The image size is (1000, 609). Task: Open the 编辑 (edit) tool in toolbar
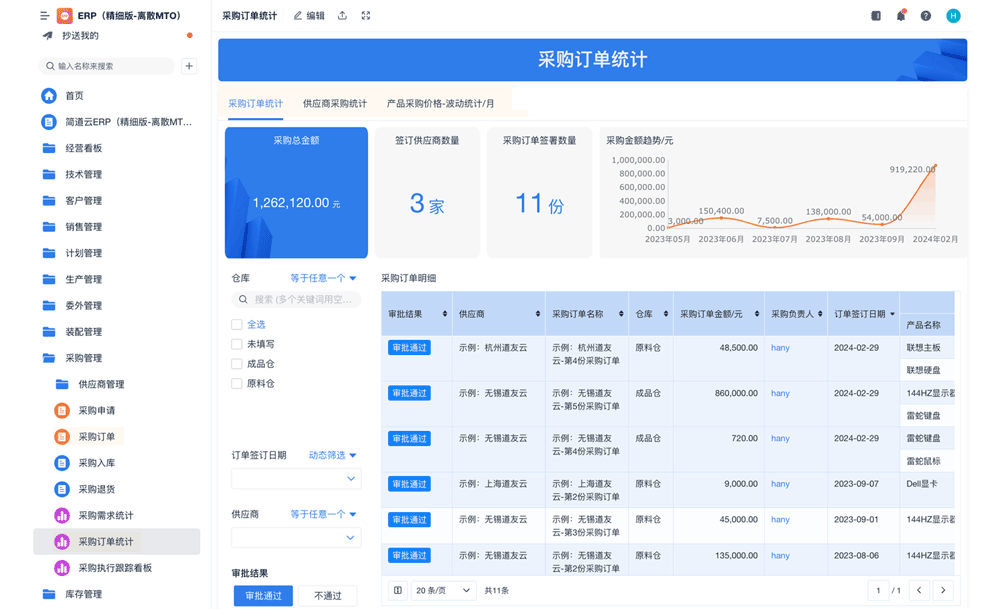pyautogui.click(x=308, y=15)
